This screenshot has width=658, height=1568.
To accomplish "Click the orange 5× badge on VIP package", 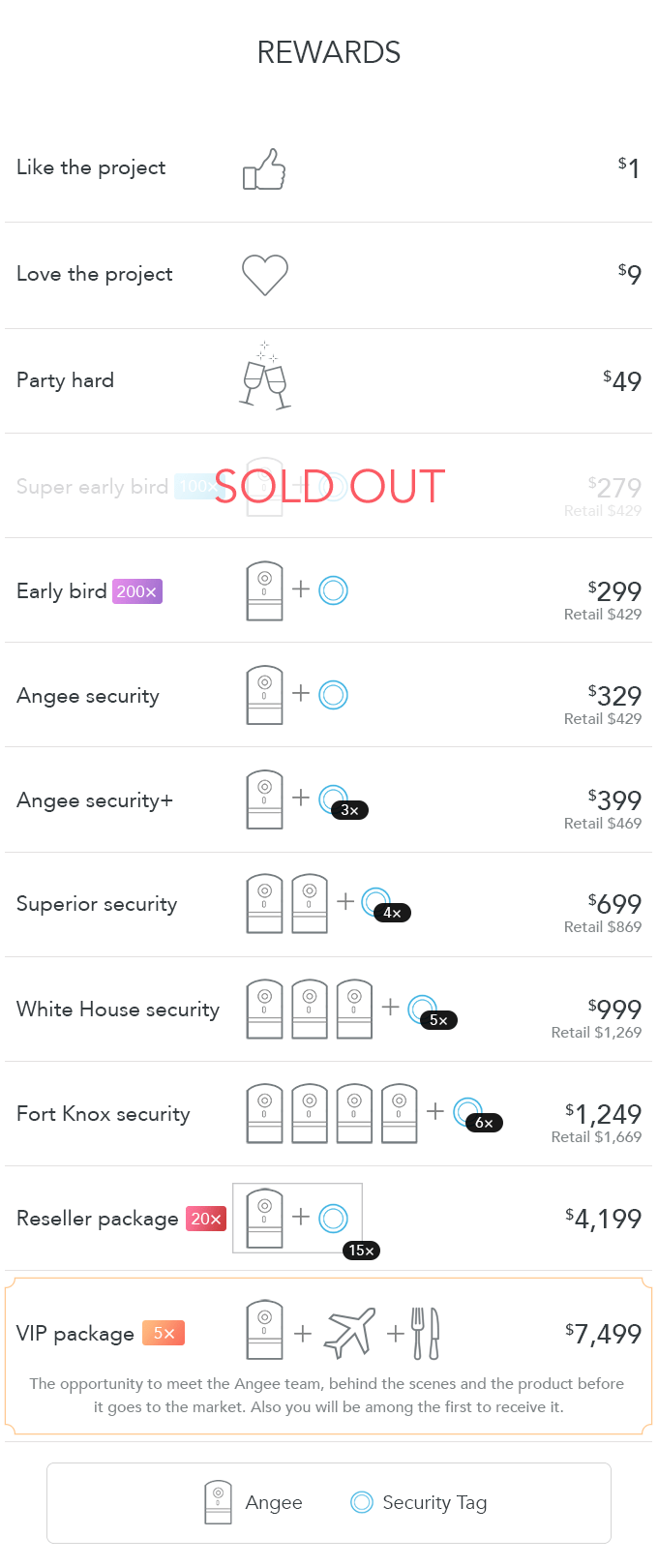I will pyautogui.click(x=164, y=1333).
